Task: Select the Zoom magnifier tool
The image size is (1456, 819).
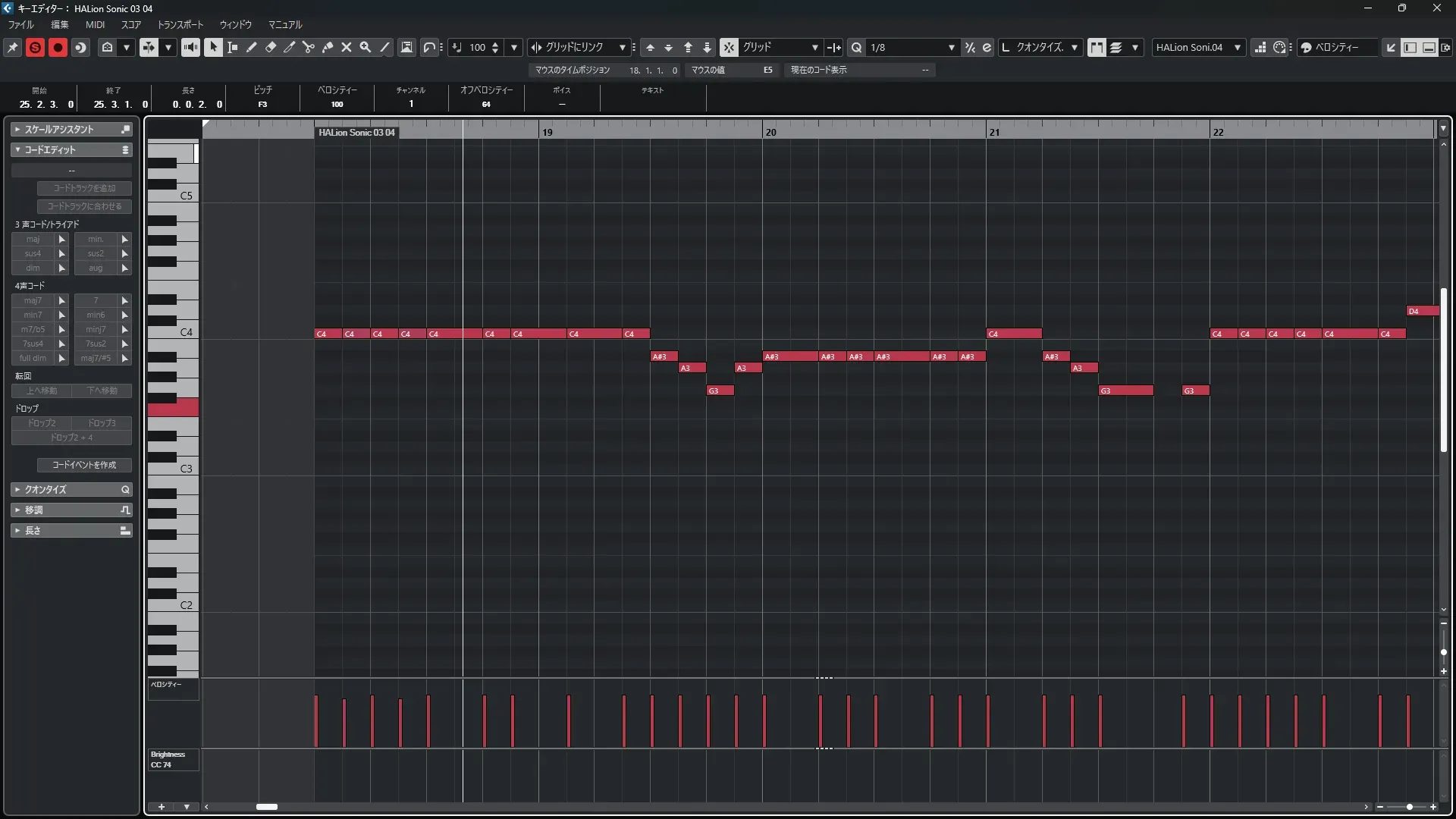Action: pos(366,47)
